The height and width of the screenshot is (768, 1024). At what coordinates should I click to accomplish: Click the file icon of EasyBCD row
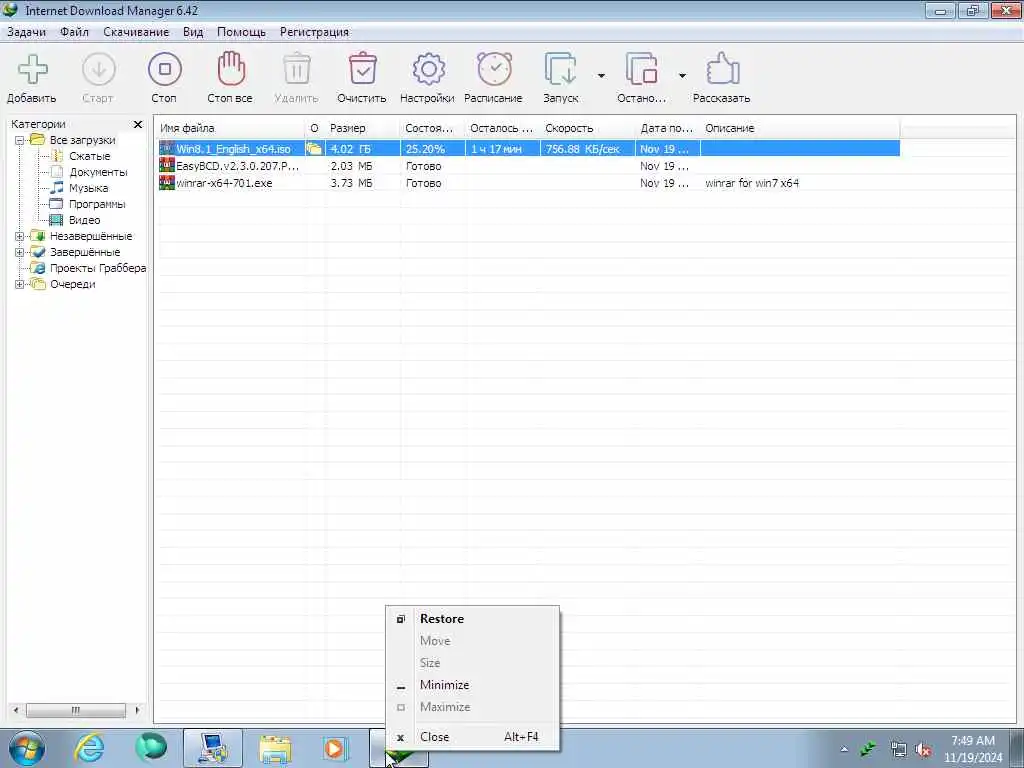coord(167,166)
